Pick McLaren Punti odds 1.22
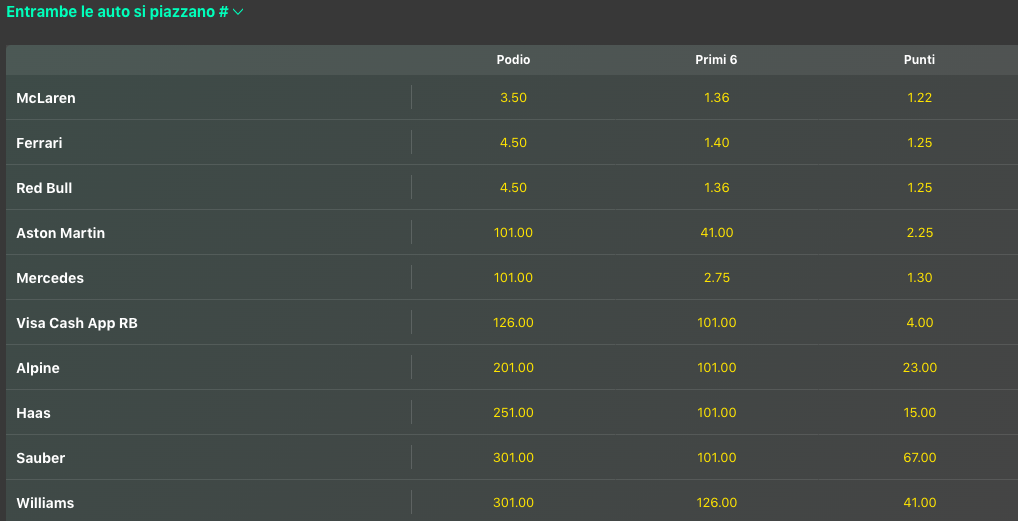 pos(919,98)
